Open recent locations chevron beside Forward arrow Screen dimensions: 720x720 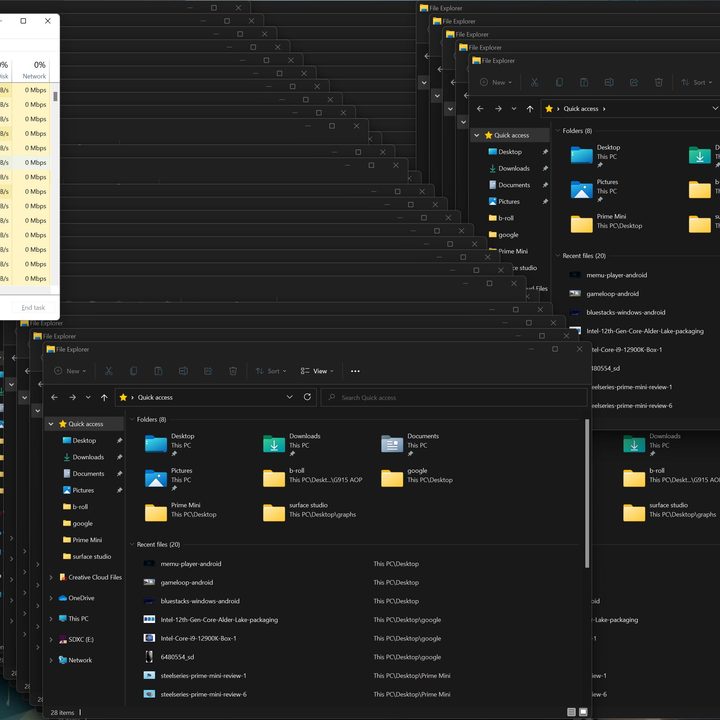88,397
